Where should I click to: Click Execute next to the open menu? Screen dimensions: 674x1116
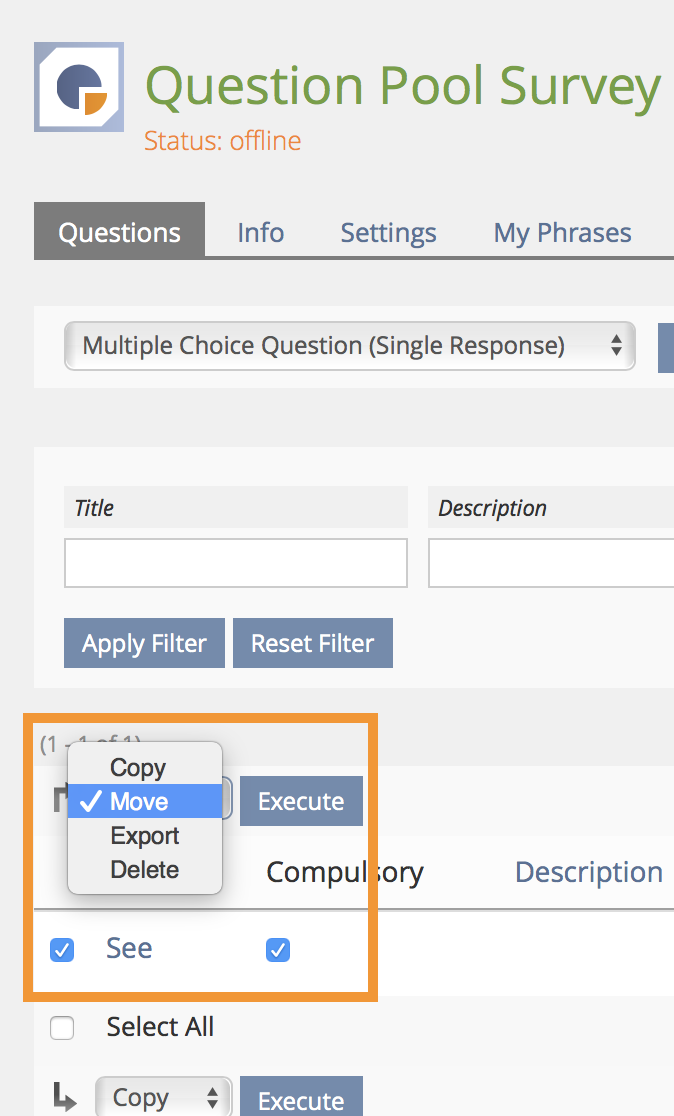(301, 802)
